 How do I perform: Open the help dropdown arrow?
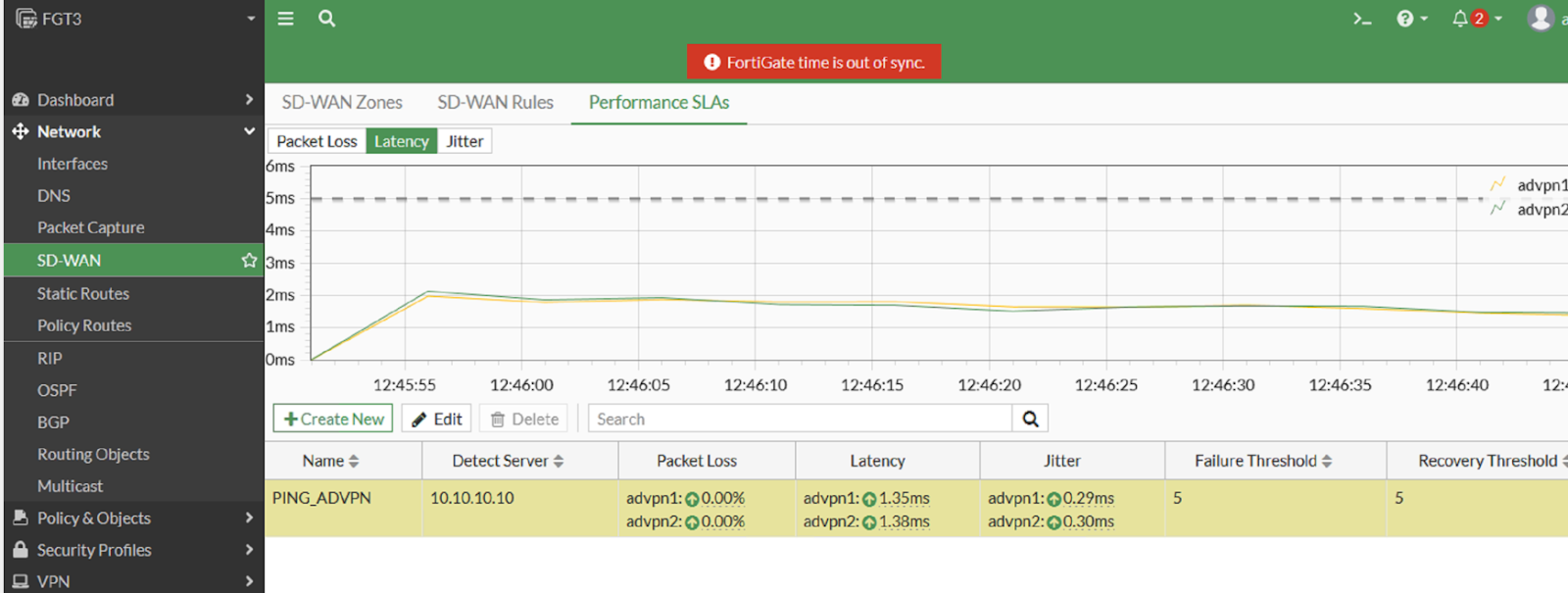[1424, 19]
